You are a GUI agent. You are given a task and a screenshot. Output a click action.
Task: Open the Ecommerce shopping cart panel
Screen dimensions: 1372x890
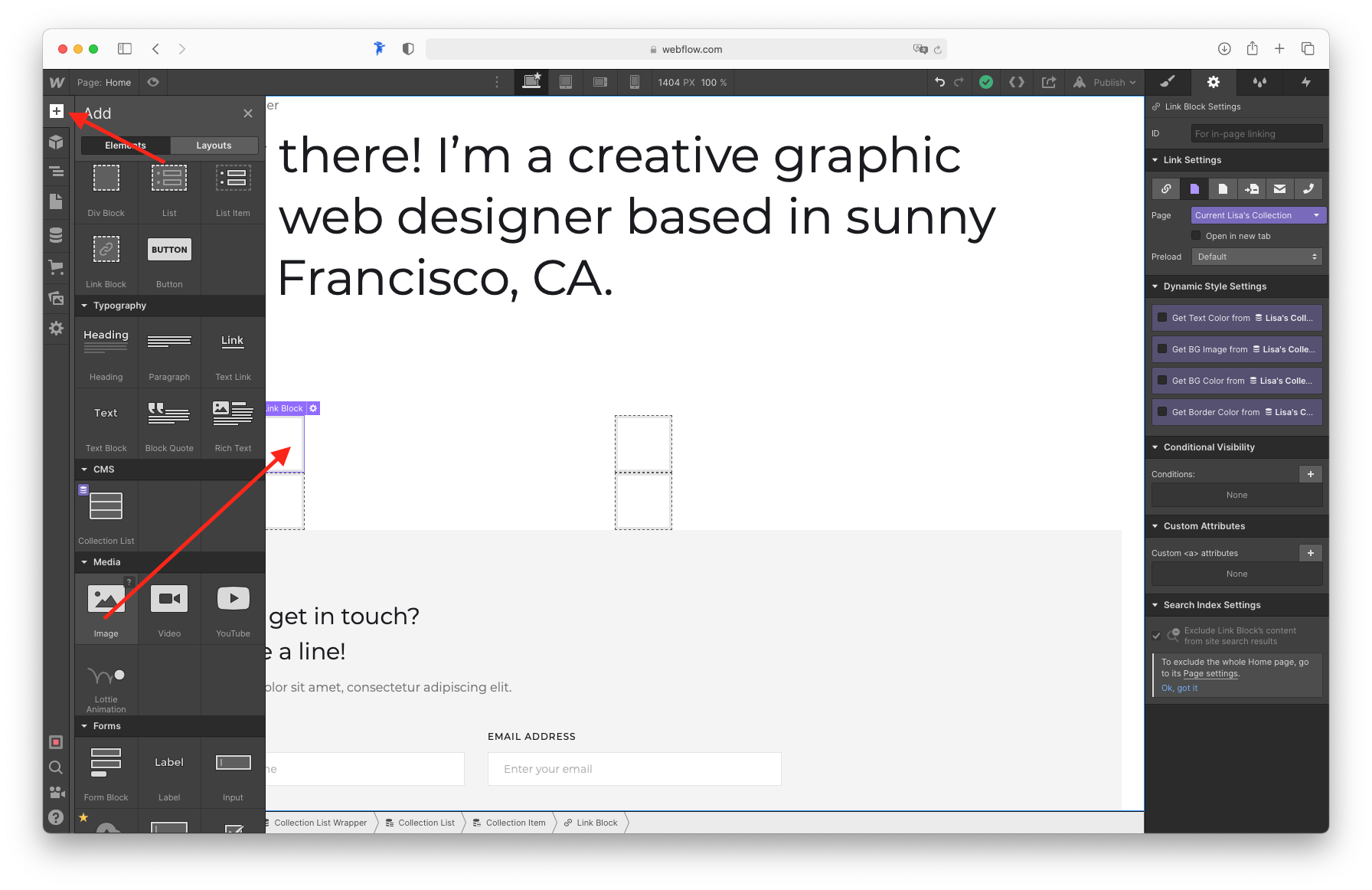tap(56, 267)
